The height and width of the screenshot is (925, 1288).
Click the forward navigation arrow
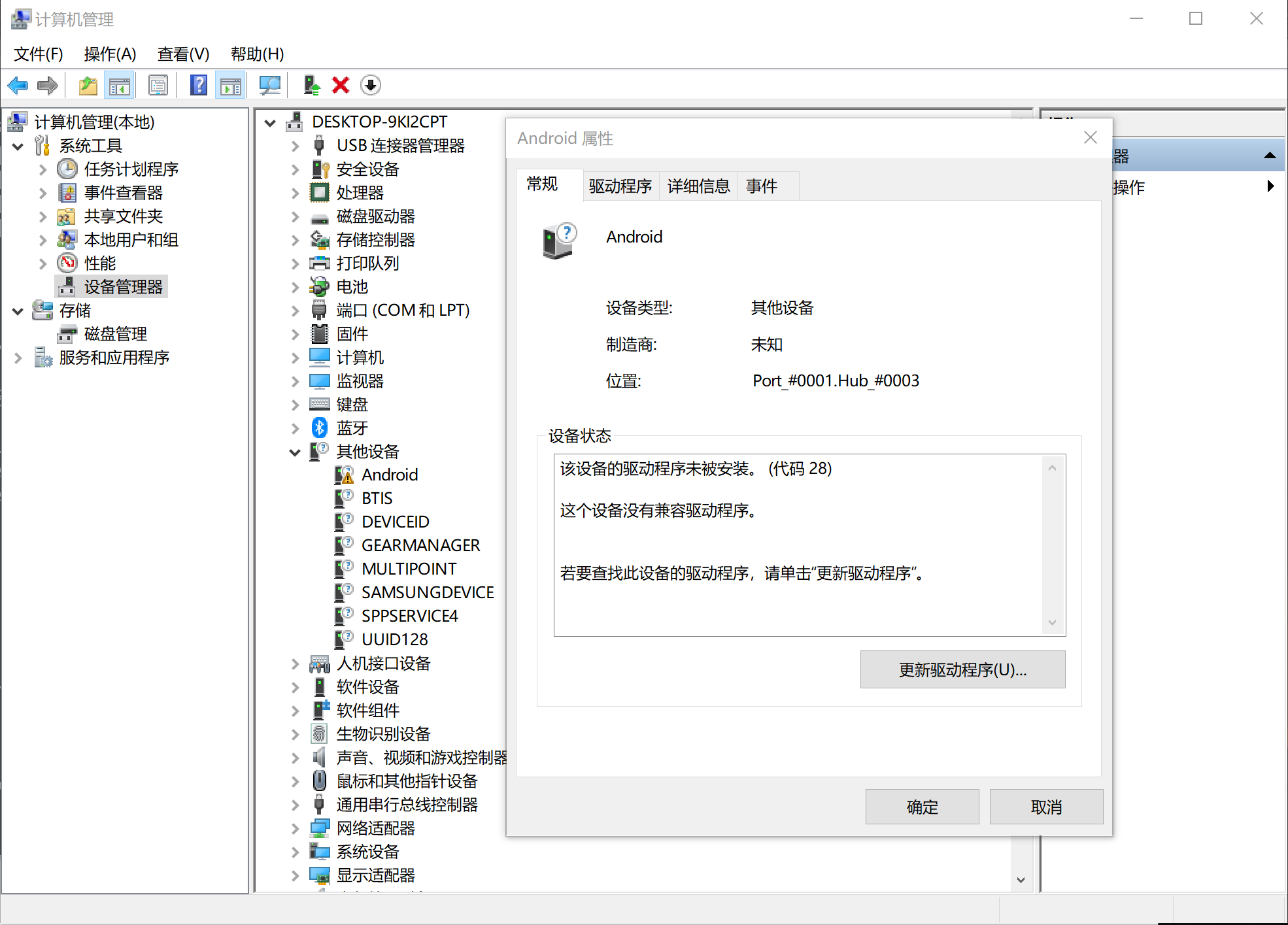46,85
